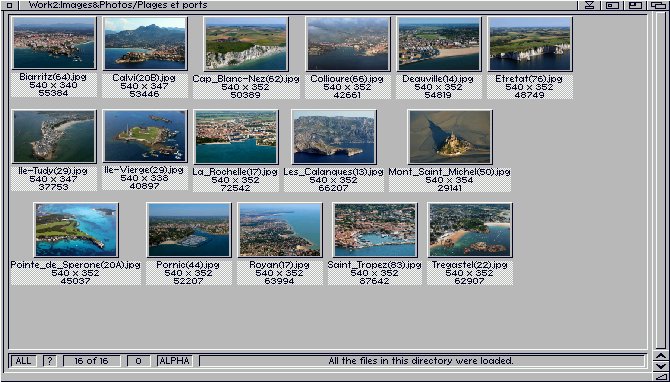Click the file name label 'Mont_Saint_Michel(50).jpg'

tap(450, 171)
